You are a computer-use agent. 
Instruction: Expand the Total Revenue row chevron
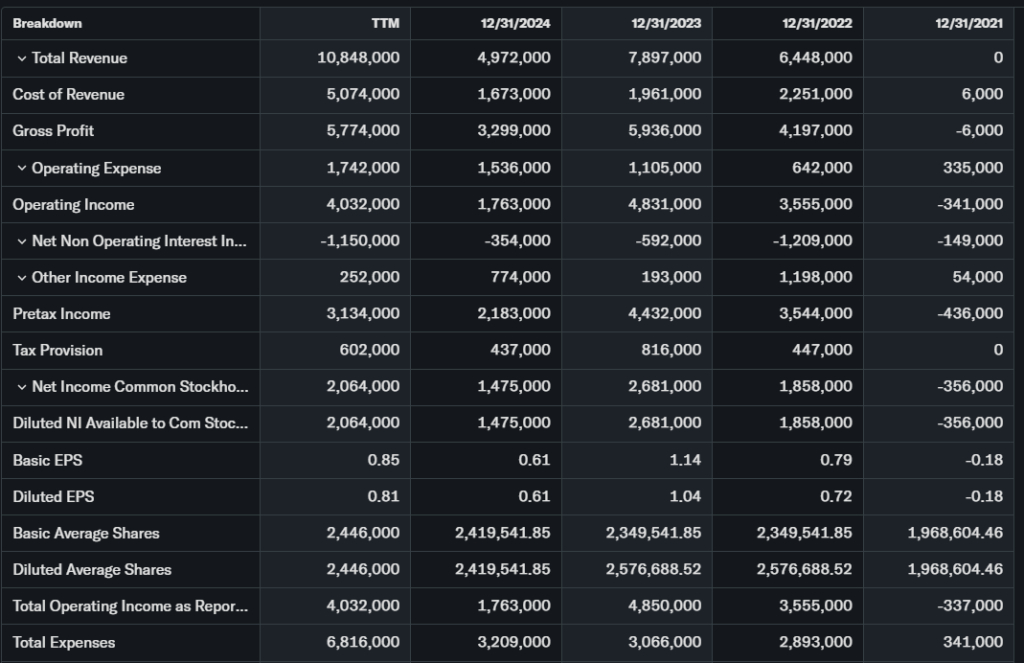coord(22,58)
